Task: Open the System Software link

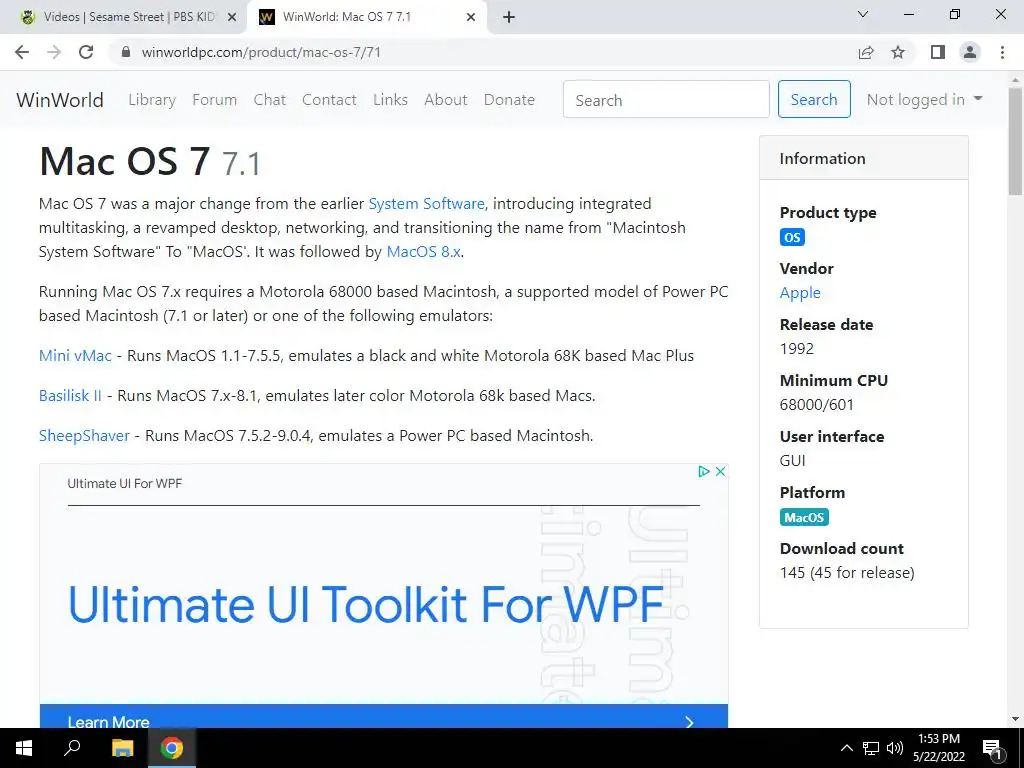Action: pos(426,204)
